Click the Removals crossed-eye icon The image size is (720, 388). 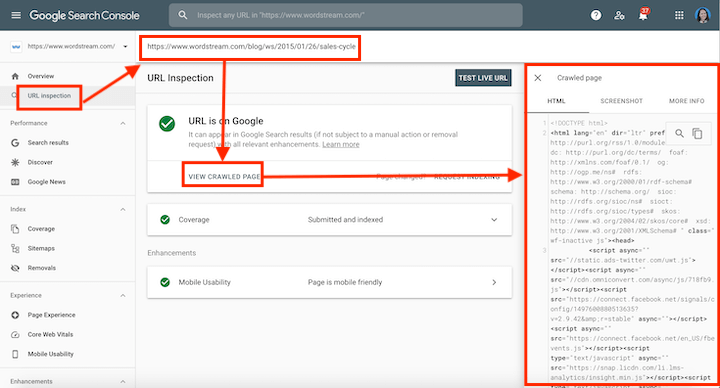[x=15, y=268]
